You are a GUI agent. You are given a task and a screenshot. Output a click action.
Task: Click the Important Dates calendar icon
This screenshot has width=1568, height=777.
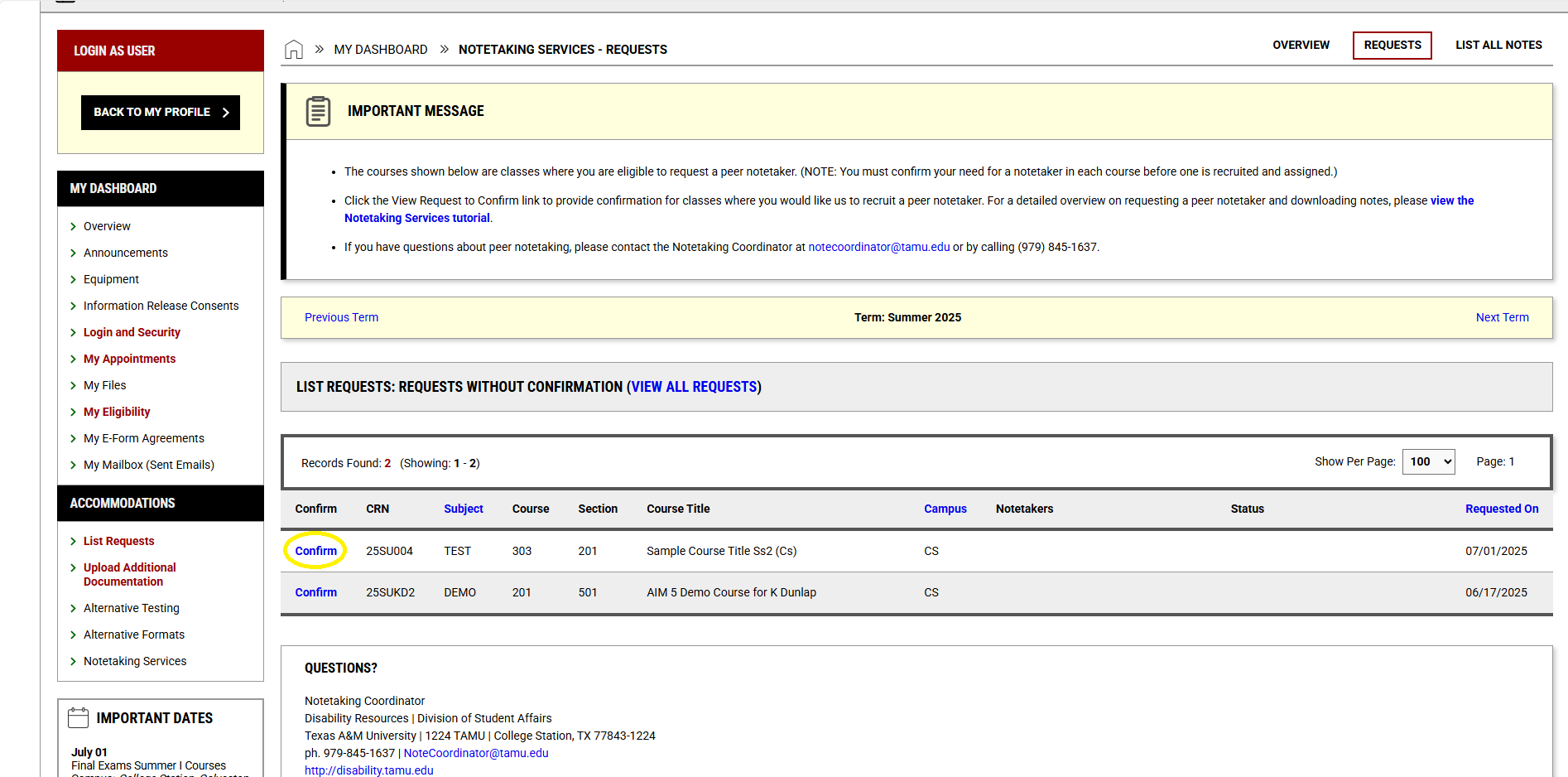pyautogui.click(x=79, y=717)
